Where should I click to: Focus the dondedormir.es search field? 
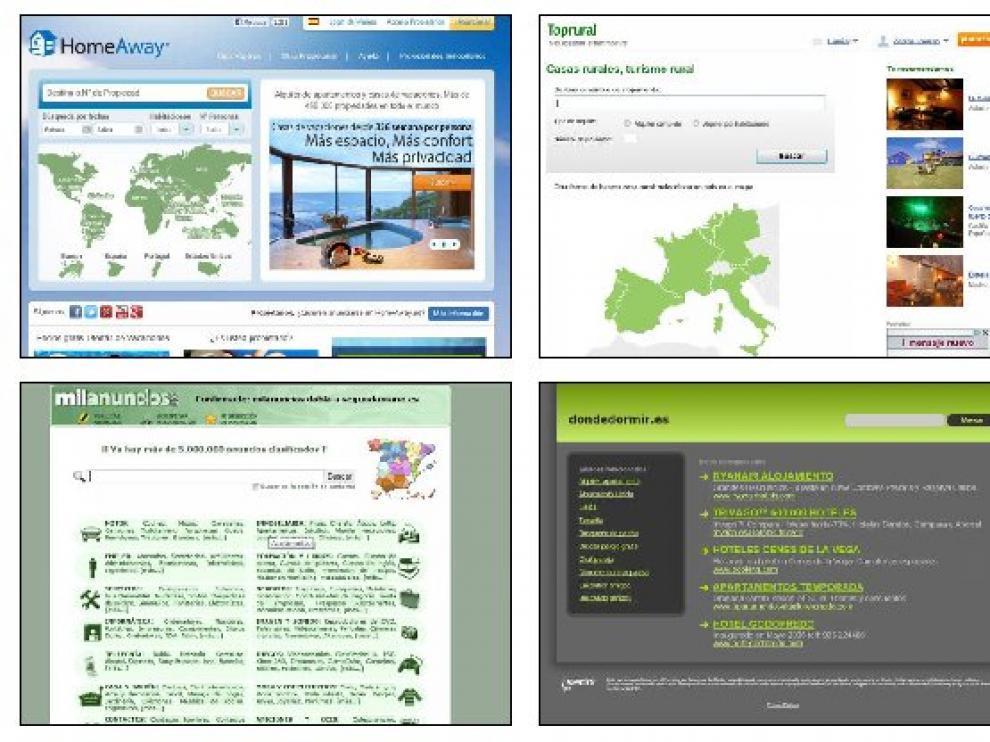(x=895, y=420)
